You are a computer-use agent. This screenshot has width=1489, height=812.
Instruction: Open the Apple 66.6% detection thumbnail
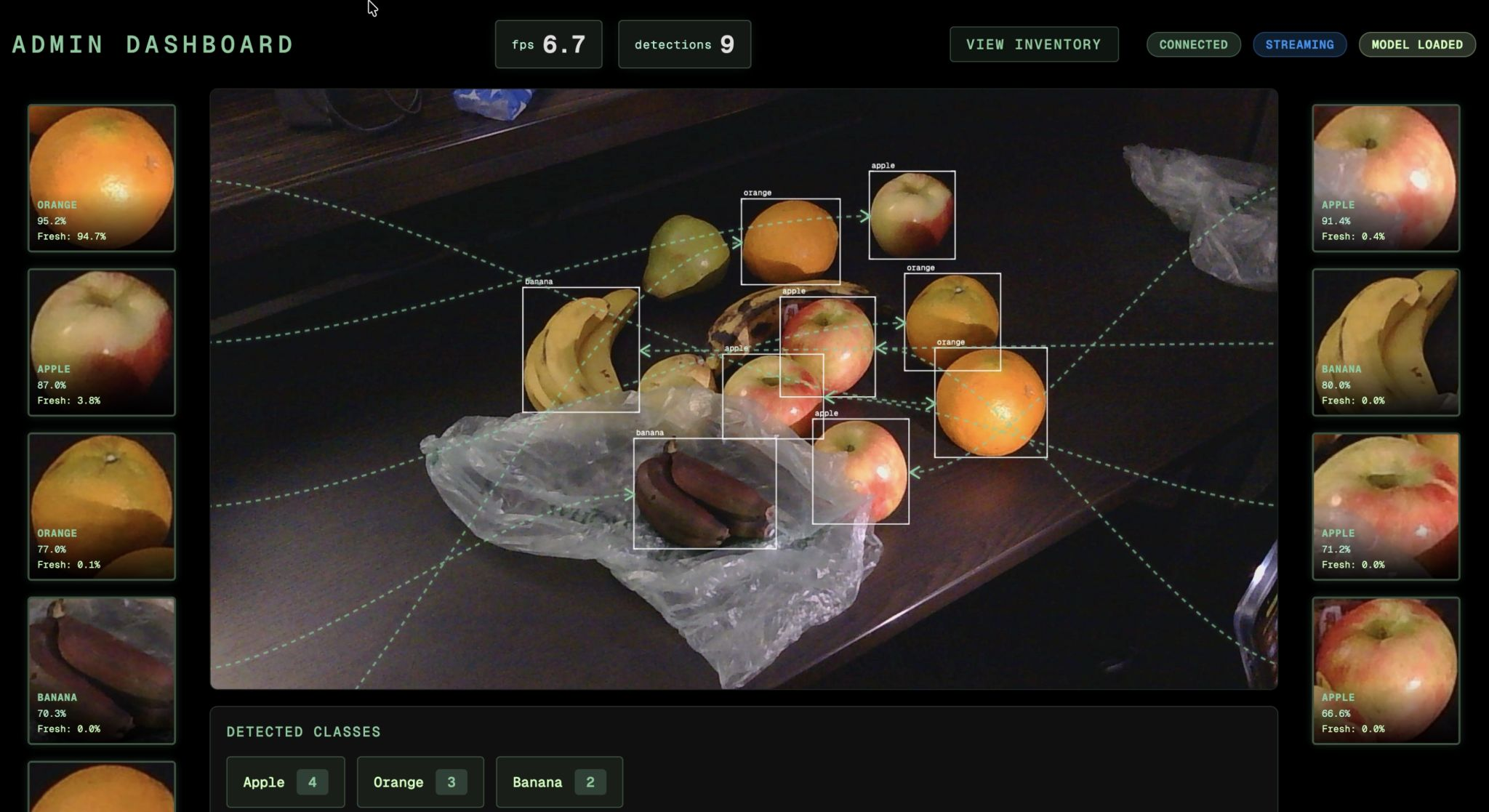[1386, 670]
